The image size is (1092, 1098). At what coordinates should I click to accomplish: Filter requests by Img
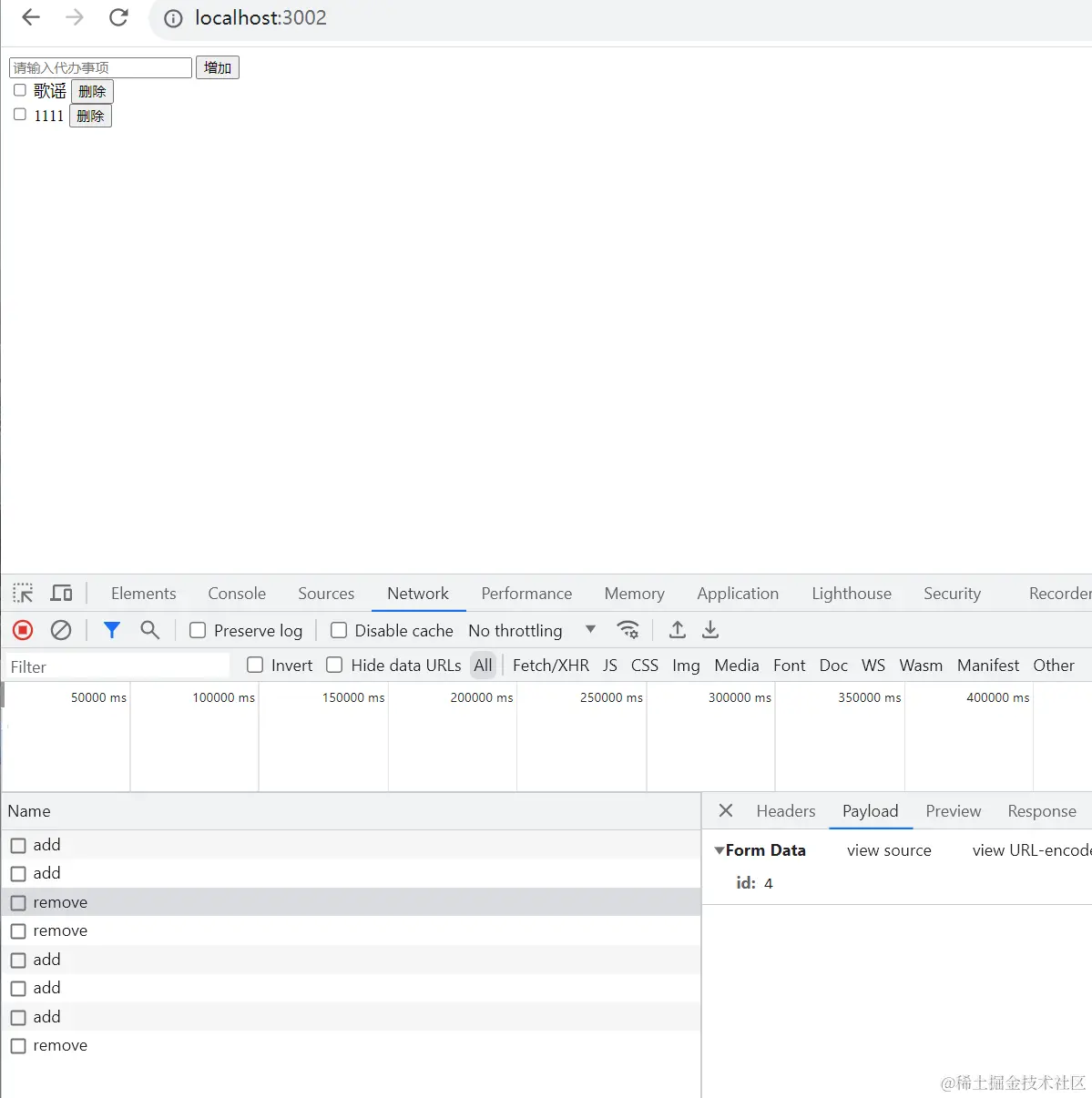(686, 666)
